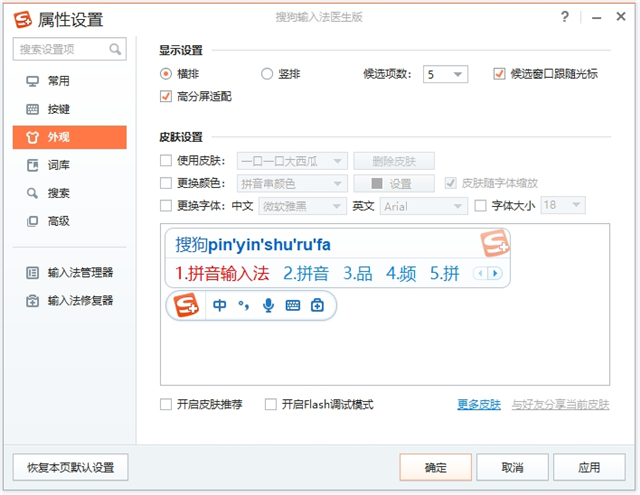This screenshot has height=495, width=640.
Task: Click the composition text 搜狗pin'yin'shu'ru'fa
Action: coord(253,244)
